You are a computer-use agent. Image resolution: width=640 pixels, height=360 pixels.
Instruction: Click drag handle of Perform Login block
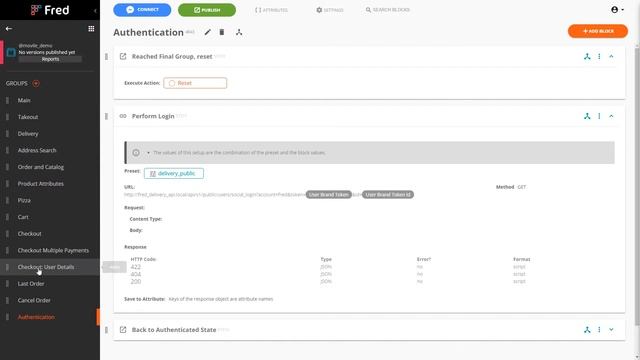pos(107,116)
